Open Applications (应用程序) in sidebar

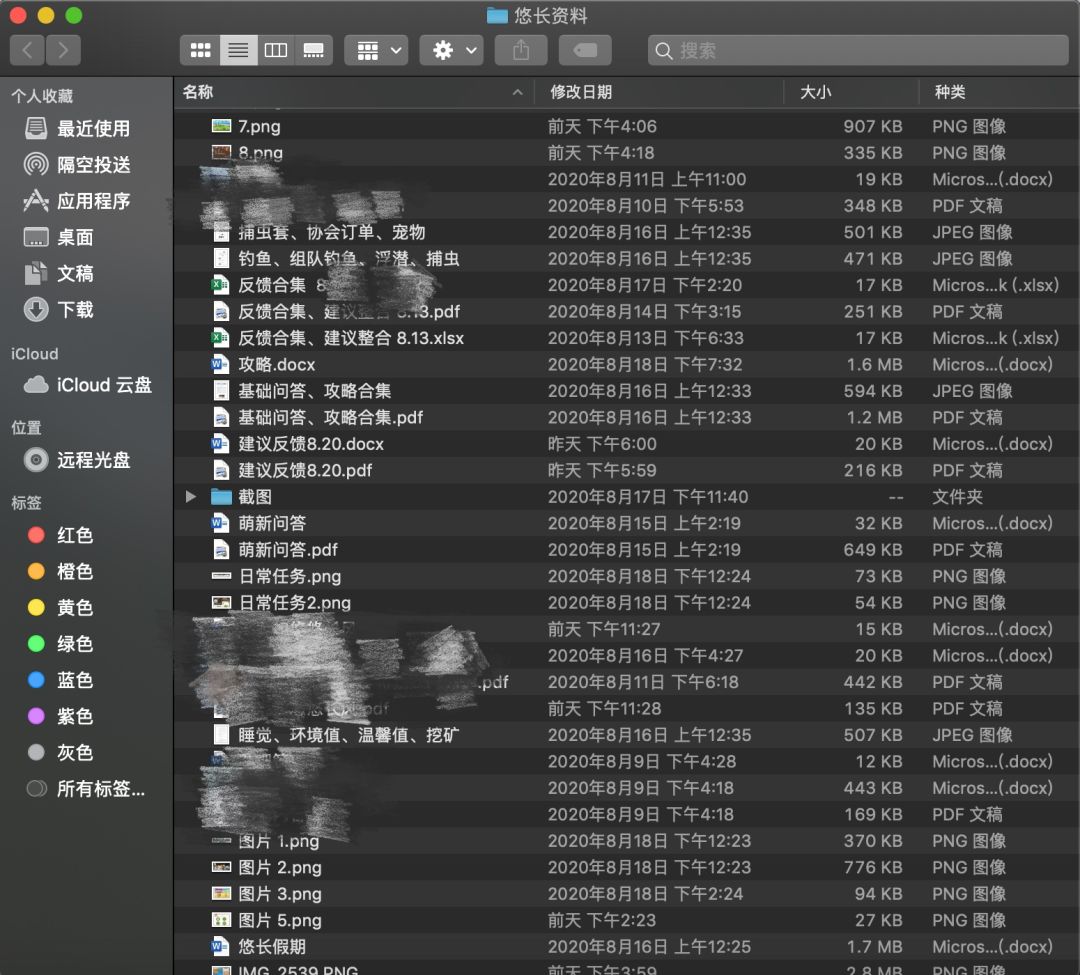pyautogui.click(x=93, y=201)
